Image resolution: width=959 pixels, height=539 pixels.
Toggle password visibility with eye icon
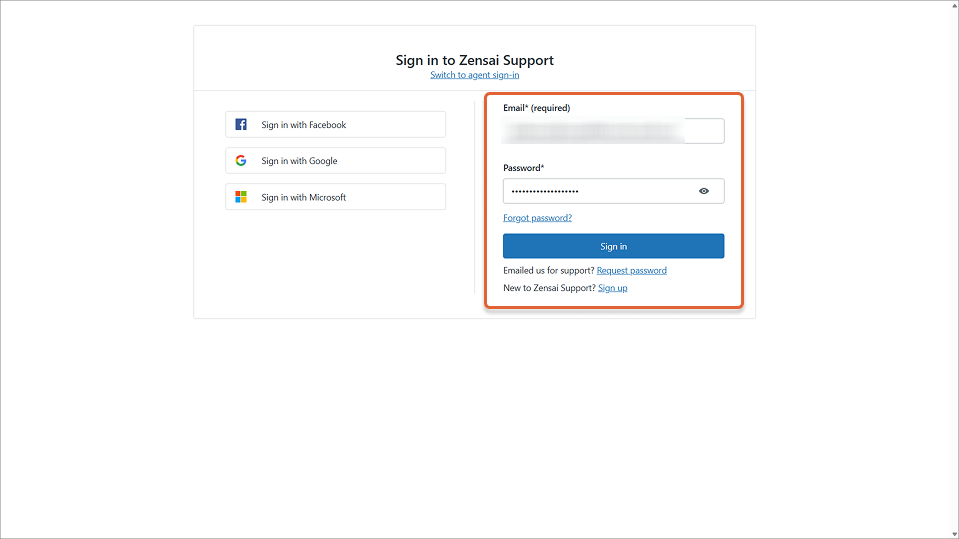(x=704, y=191)
